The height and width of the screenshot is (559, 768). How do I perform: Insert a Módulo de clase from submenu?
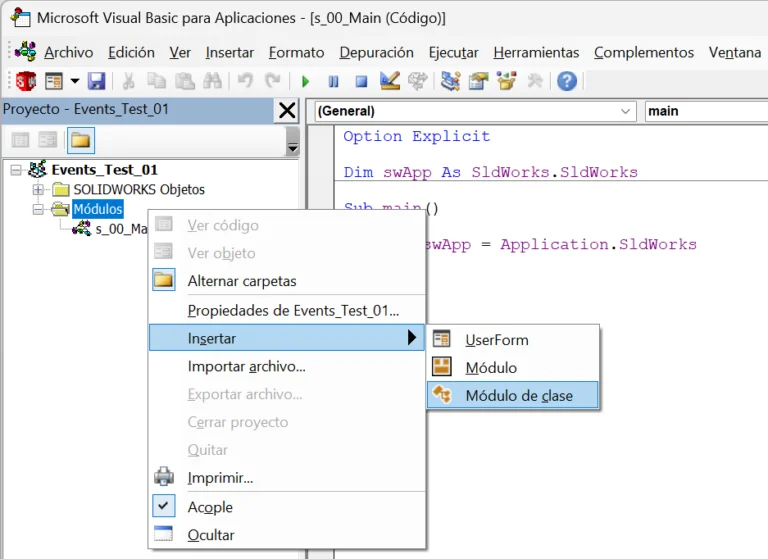[513, 395]
